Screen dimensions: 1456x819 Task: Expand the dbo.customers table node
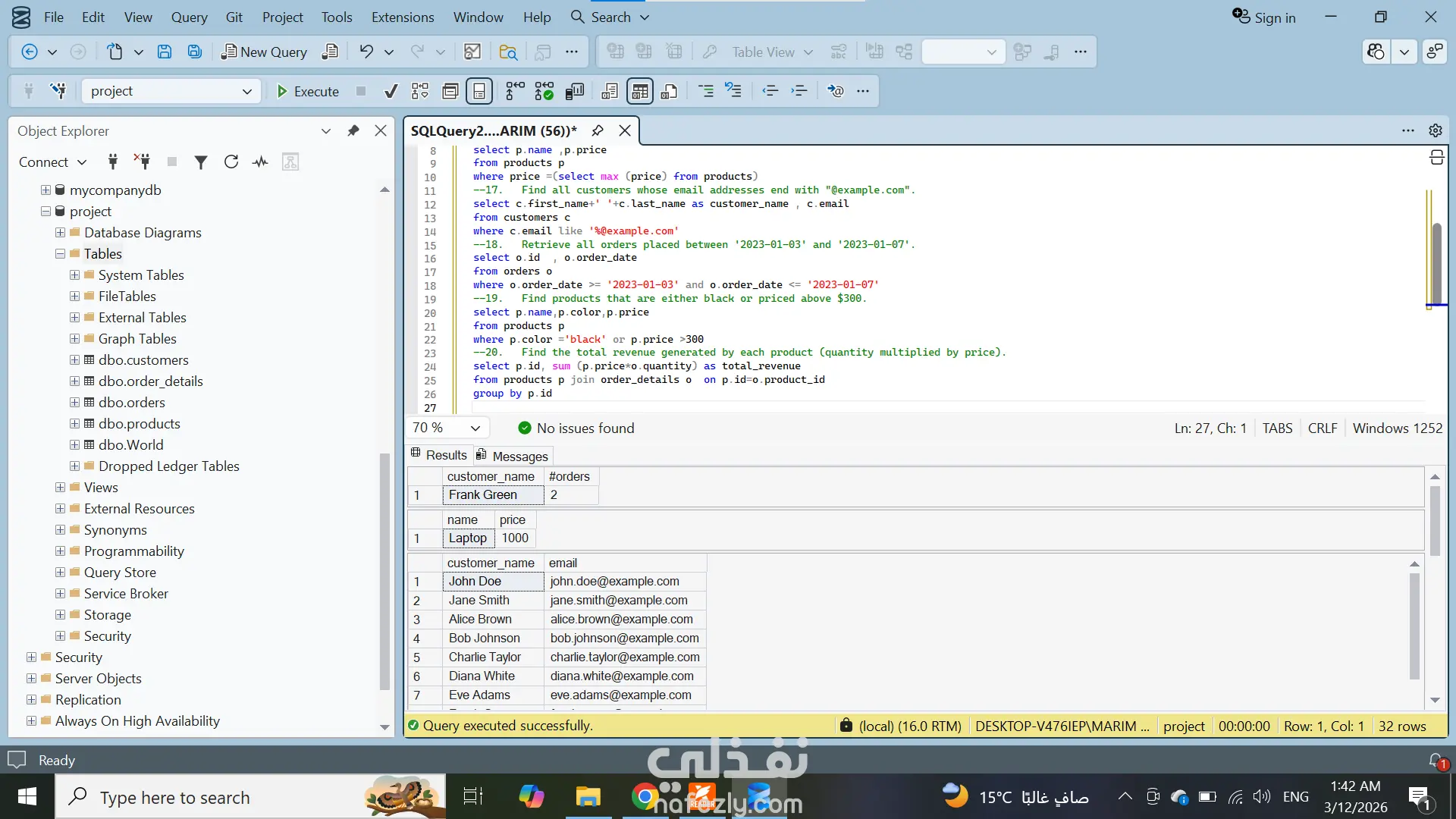point(74,360)
